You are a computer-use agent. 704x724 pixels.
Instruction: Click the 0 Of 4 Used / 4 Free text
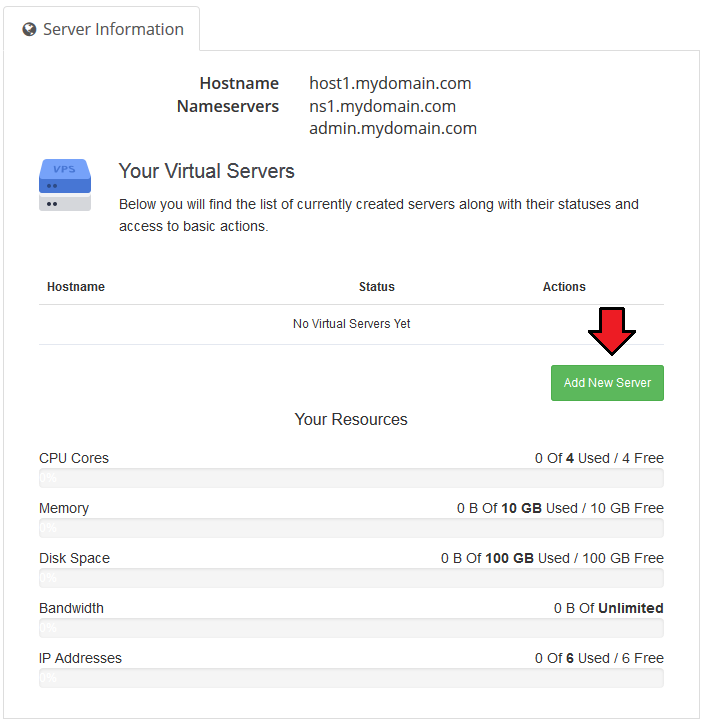[x=599, y=458]
